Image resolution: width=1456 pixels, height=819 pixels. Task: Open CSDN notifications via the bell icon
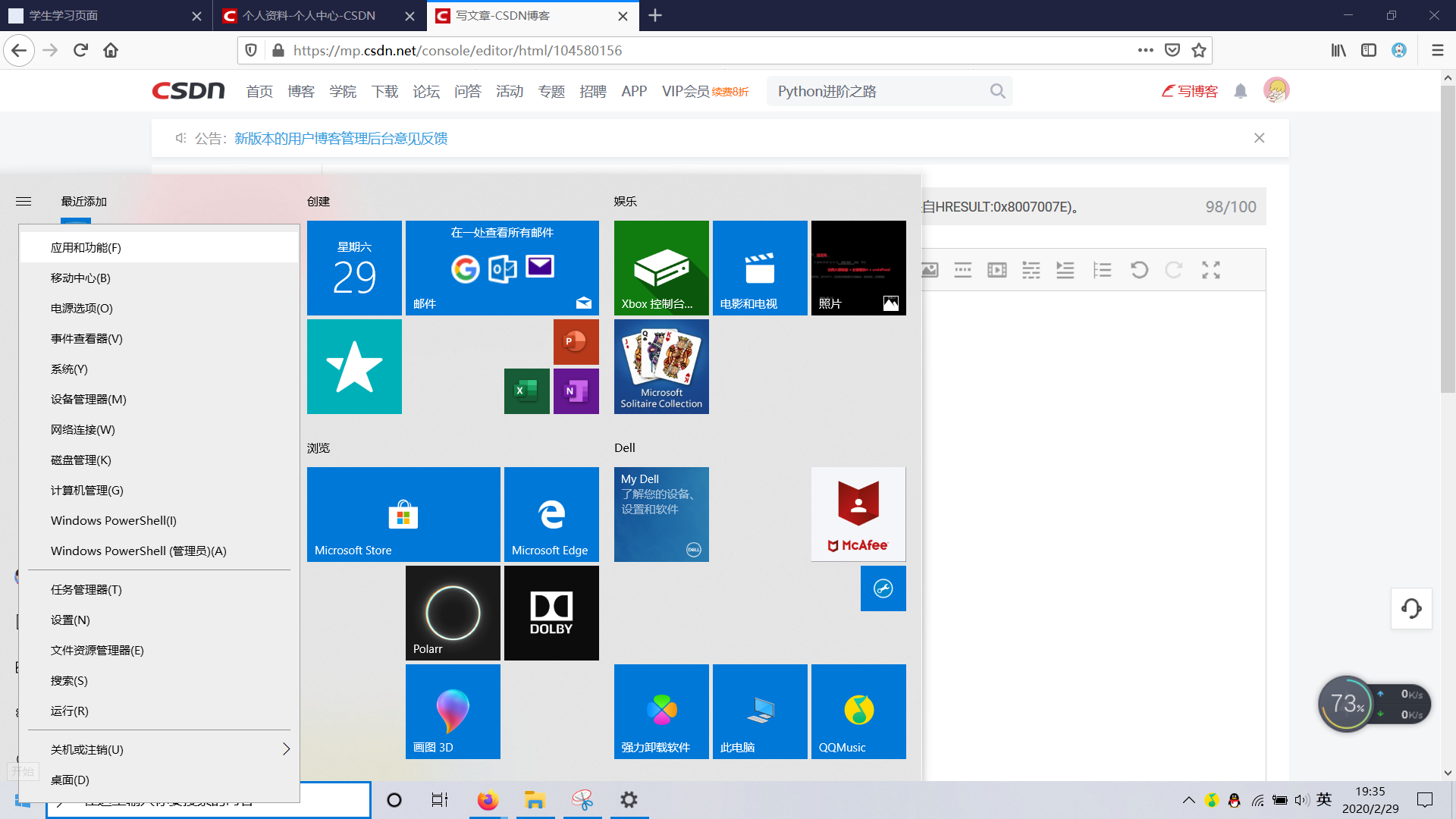click(1241, 90)
